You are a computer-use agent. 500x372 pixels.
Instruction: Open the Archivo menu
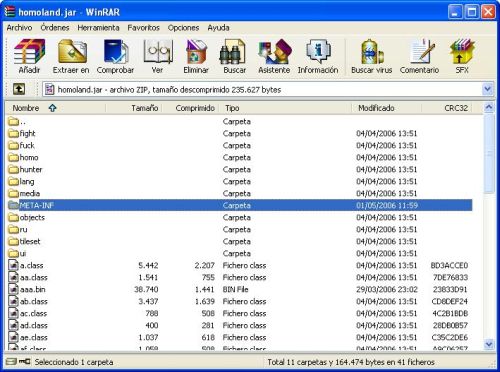tap(19, 28)
